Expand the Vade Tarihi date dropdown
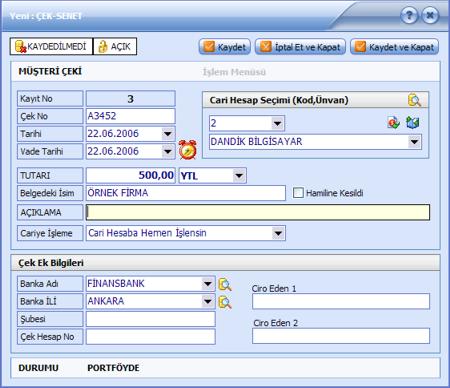Screen dimensions: 450x388 [x=168, y=152]
